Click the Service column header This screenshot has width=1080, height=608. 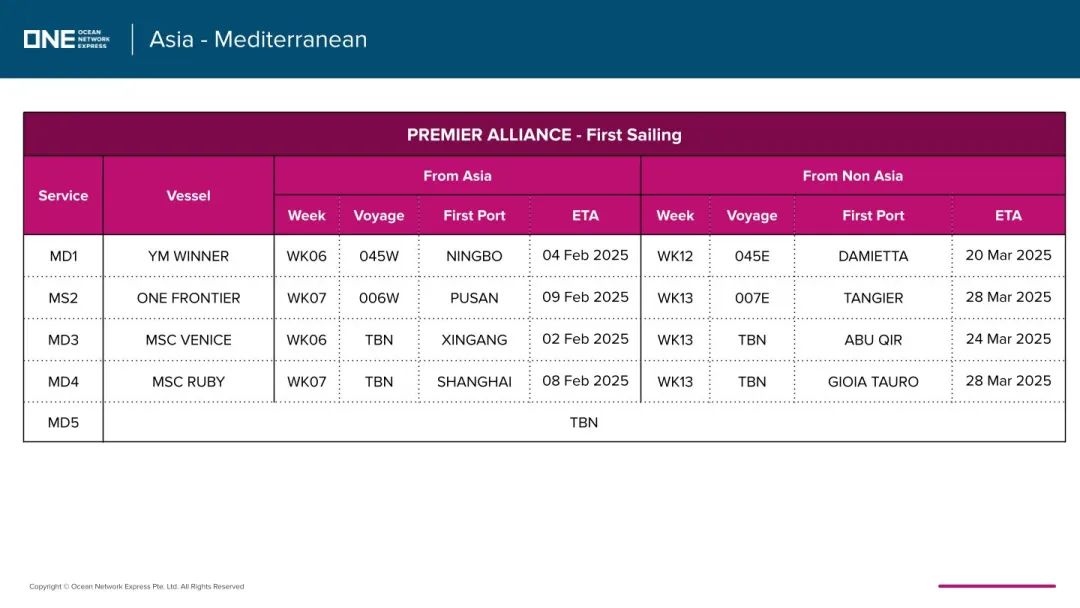click(63, 196)
